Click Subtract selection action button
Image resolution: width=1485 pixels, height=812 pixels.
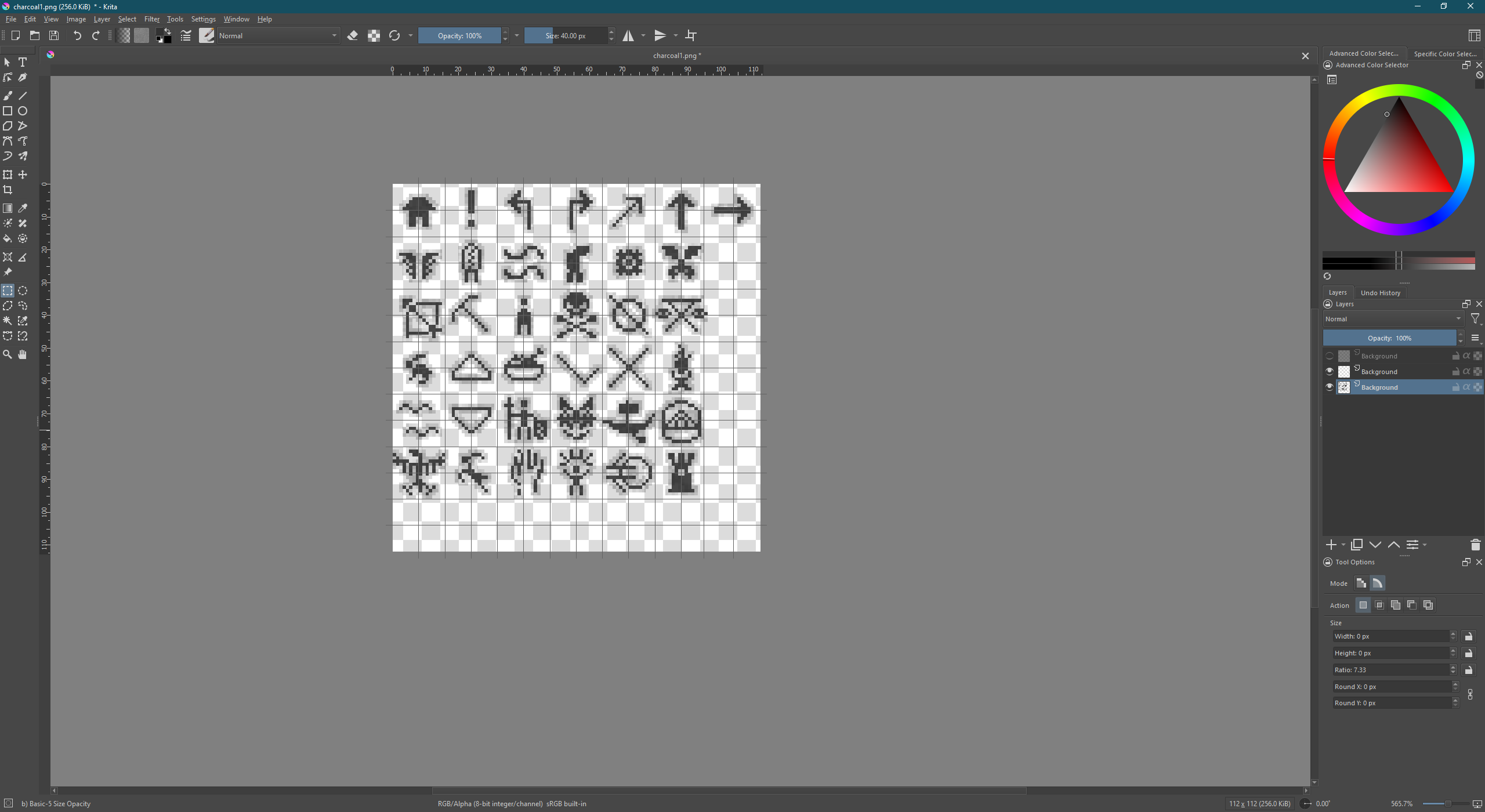[1412, 605]
